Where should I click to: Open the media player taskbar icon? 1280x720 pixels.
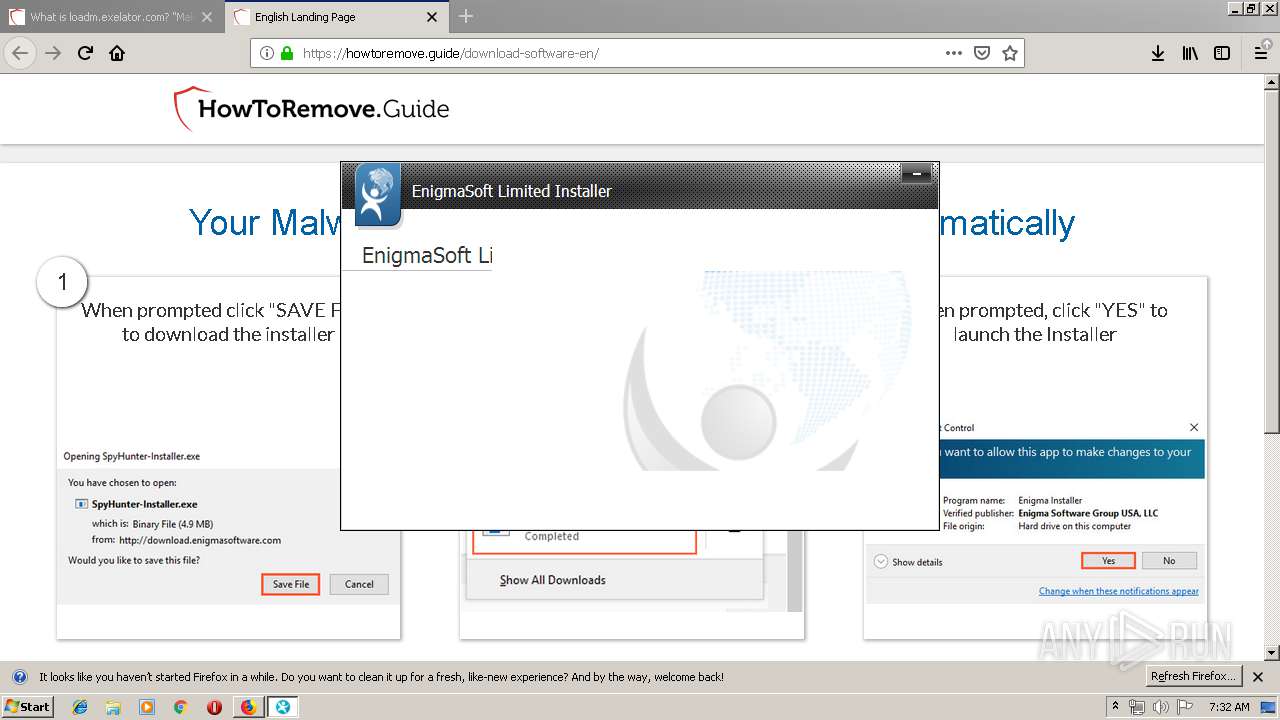[x=147, y=707]
